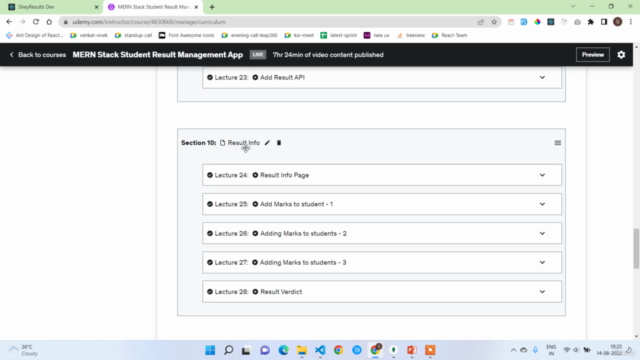
Task: Navigate back in browser history
Action: pyautogui.click(x=9, y=22)
